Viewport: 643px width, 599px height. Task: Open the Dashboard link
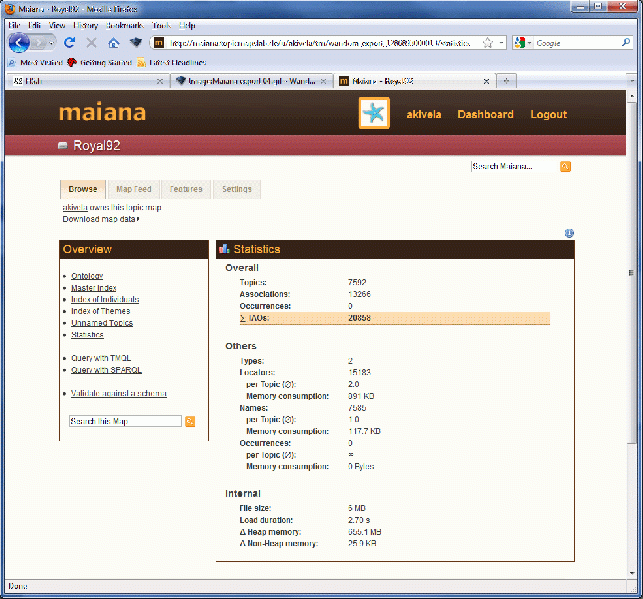(x=485, y=114)
